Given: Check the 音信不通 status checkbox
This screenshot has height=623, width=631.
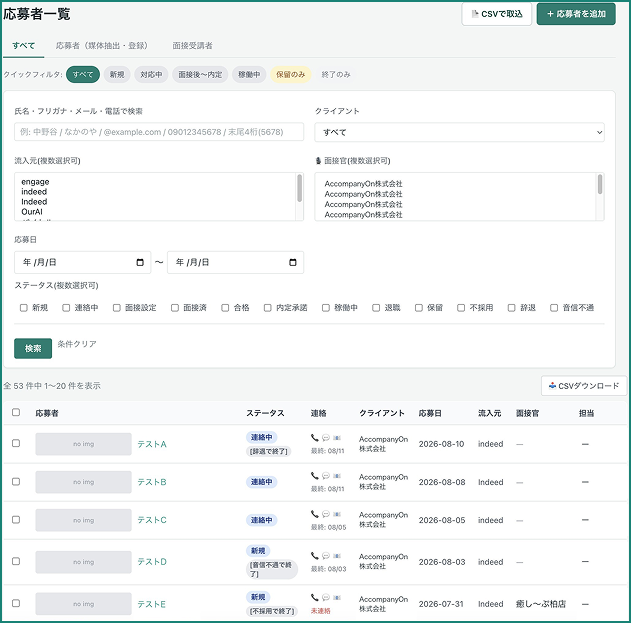Looking at the screenshot, I should coord(554,308).
